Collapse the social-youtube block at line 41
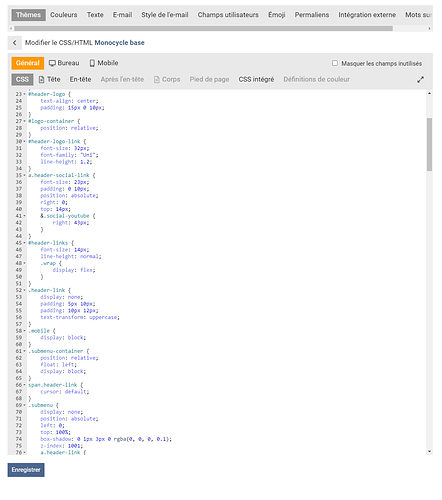The image size is (442, 500). tap(24, 216)
